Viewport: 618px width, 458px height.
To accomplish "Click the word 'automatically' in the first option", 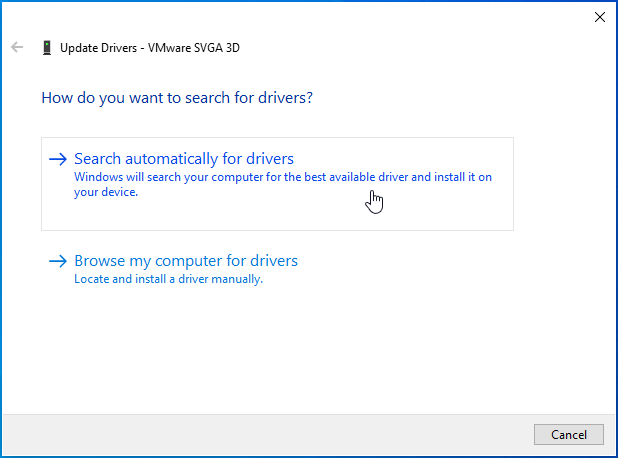I will pyautogui.click(x=170, y=159).
